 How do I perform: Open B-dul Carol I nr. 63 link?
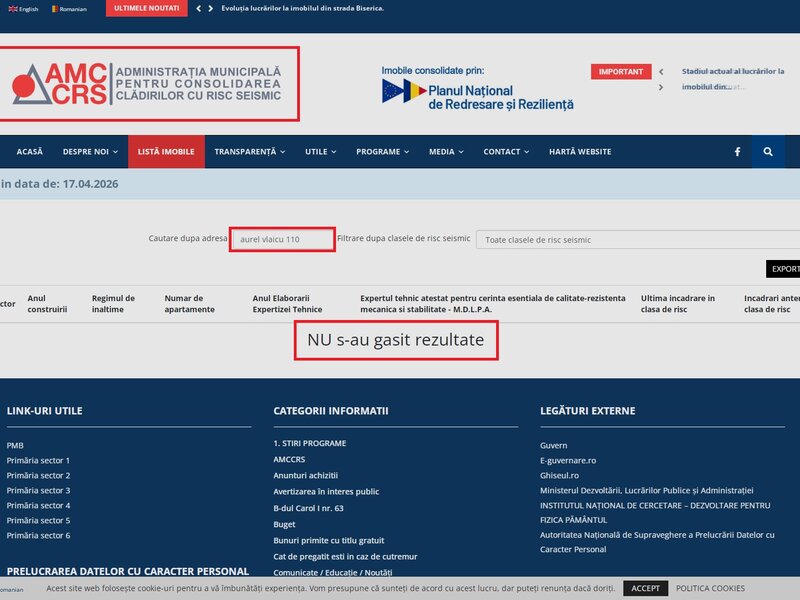(309, 508)
